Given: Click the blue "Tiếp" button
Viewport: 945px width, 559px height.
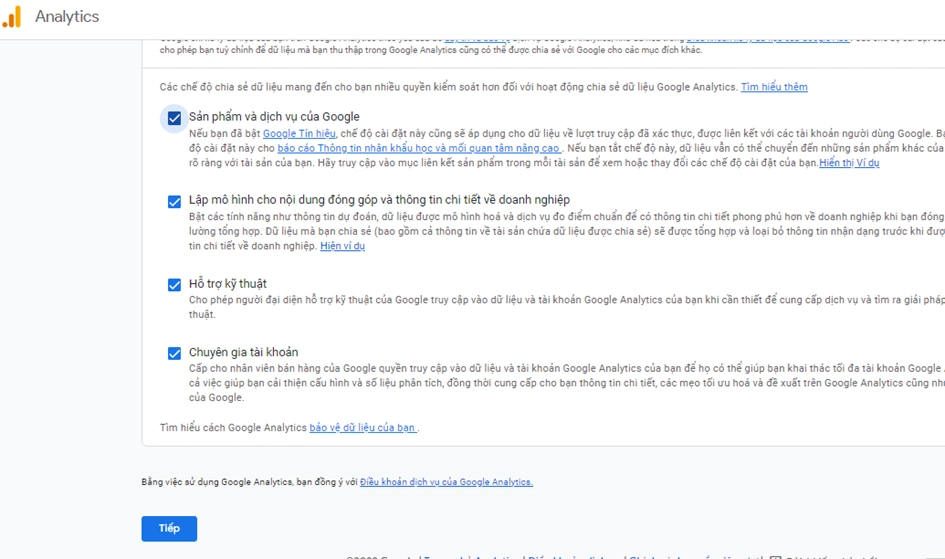Looking at the screenshot, I should click(169, 528).
